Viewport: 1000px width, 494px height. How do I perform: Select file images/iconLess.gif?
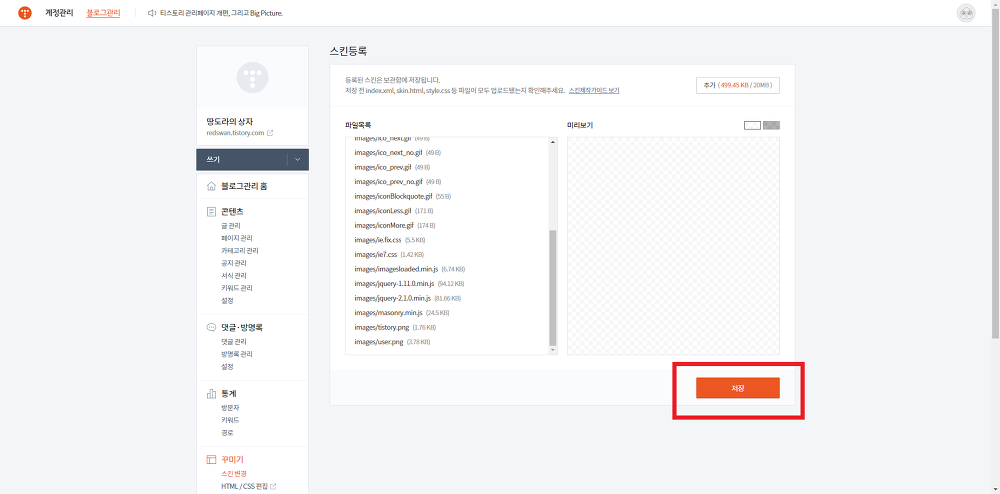[x=393, y=211]
